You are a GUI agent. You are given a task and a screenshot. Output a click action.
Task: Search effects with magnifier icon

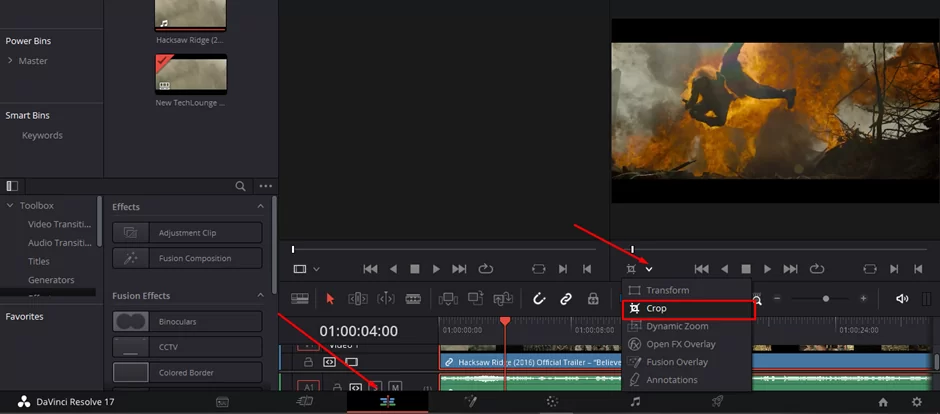[240, 186]
